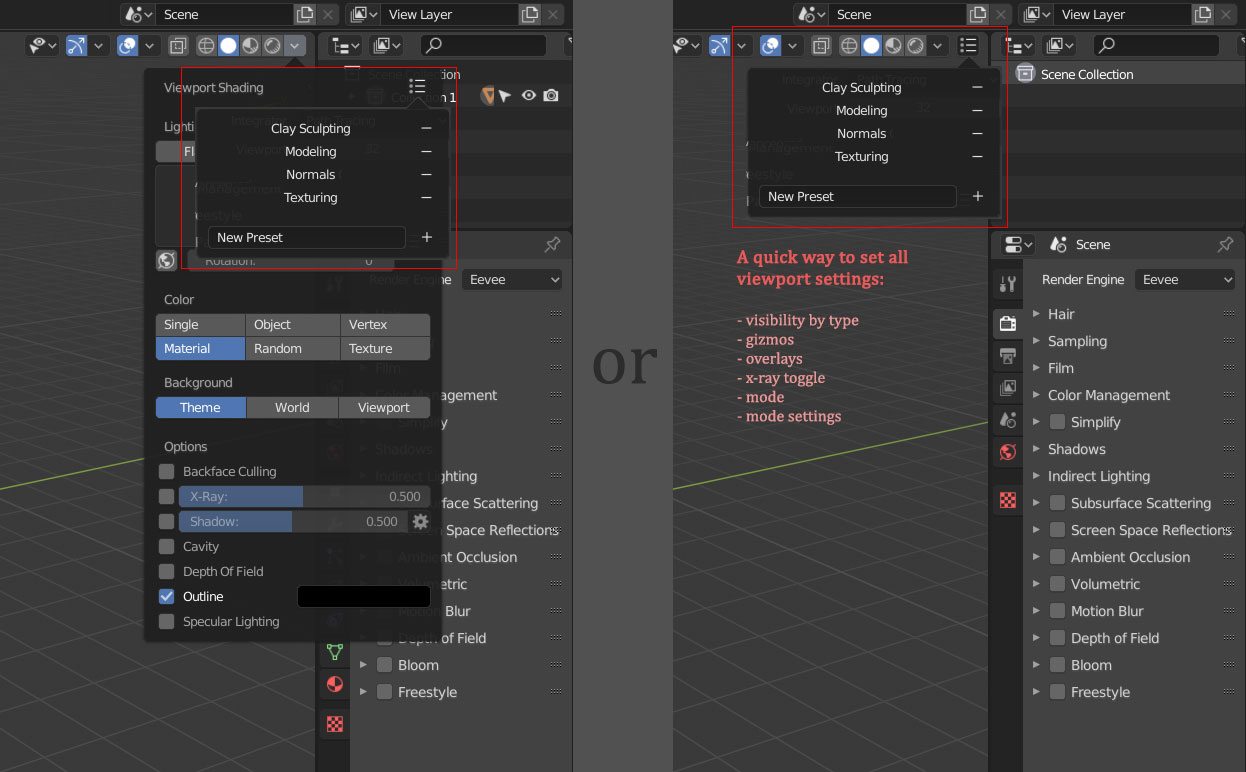The height and width of the screenshot is (772, 1246).
Task: Enable Specular Lighting checkbox
Action: point(166,621)
